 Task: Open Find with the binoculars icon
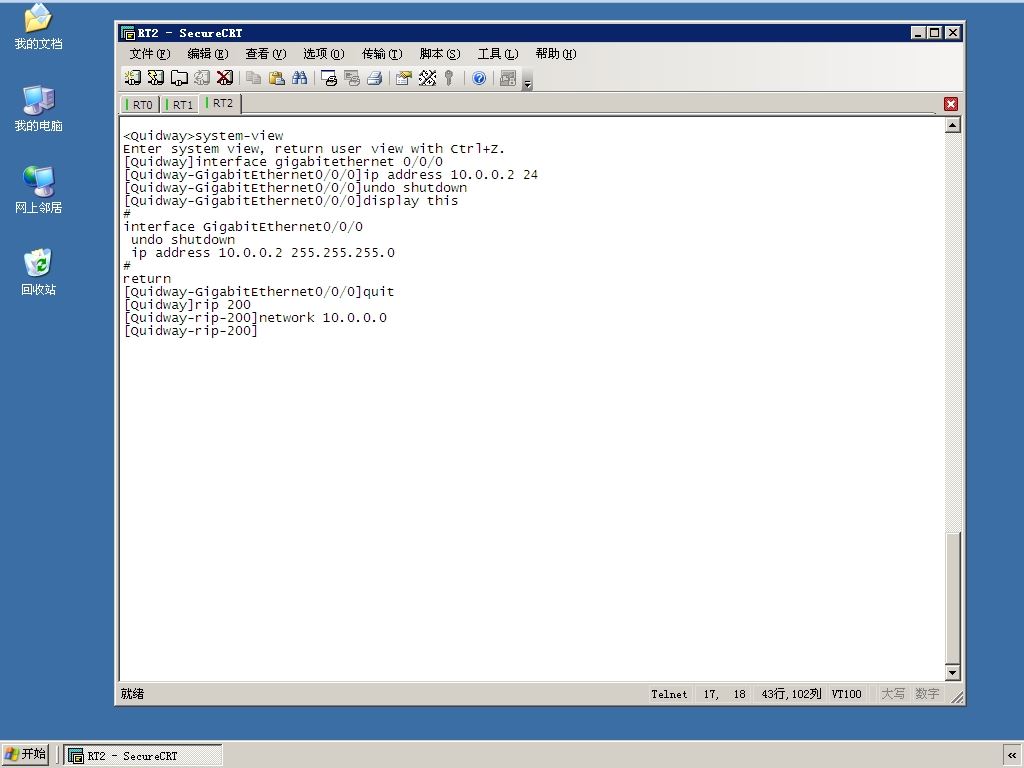point(300,78)
